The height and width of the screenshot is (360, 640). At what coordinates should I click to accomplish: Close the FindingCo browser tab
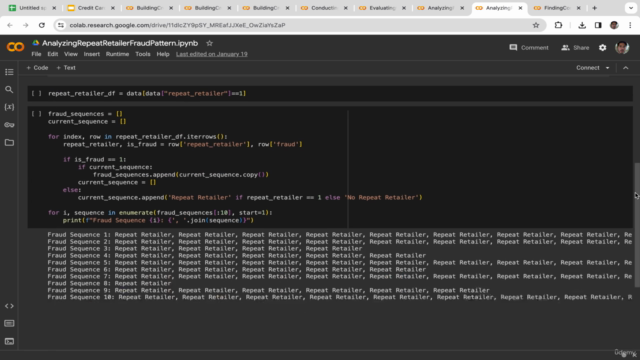click(x=578, y=8)
